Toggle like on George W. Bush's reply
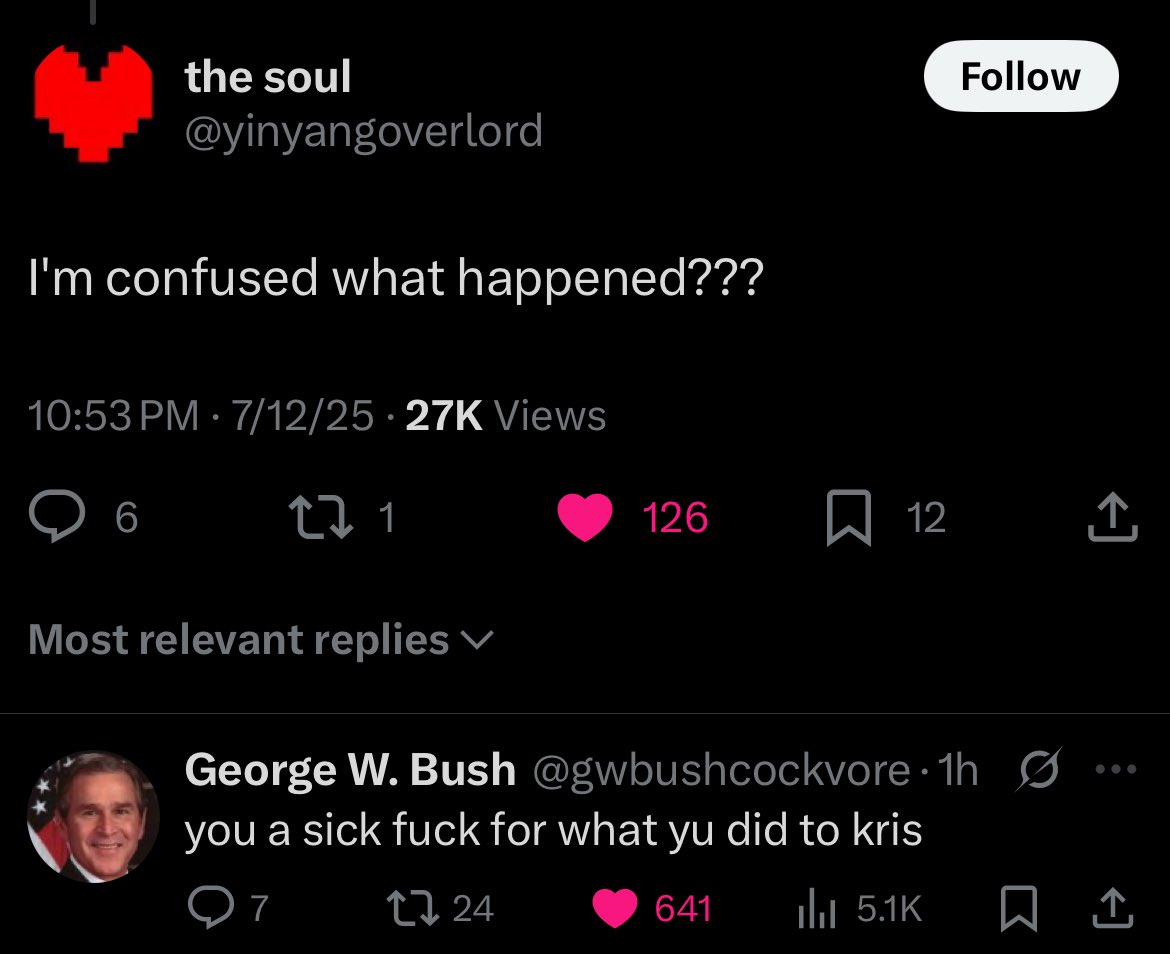The height and width of the screenshot is (954, 1170). point(615,909)
